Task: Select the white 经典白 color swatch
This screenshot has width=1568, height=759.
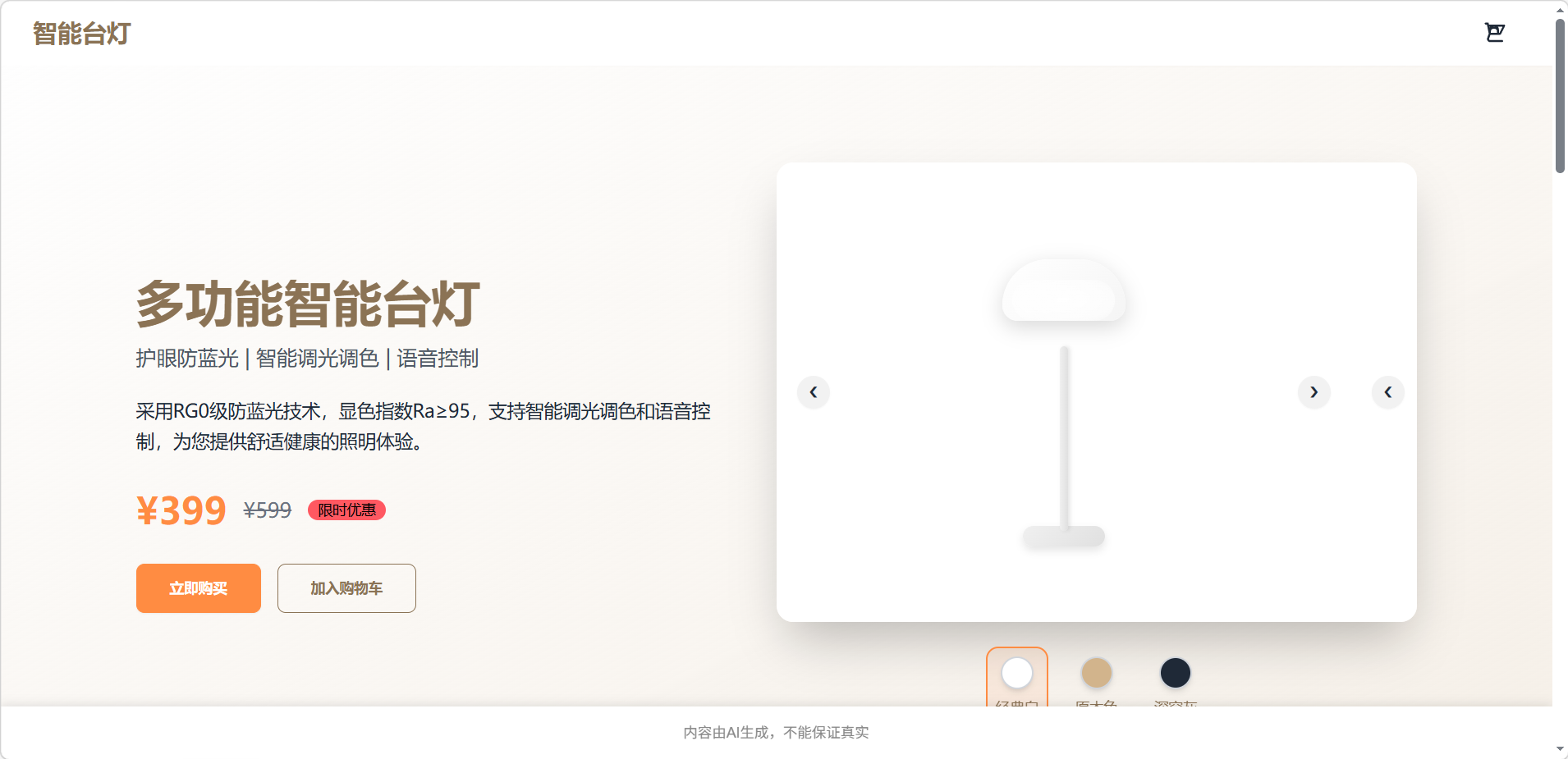Action: point(1017,674)
